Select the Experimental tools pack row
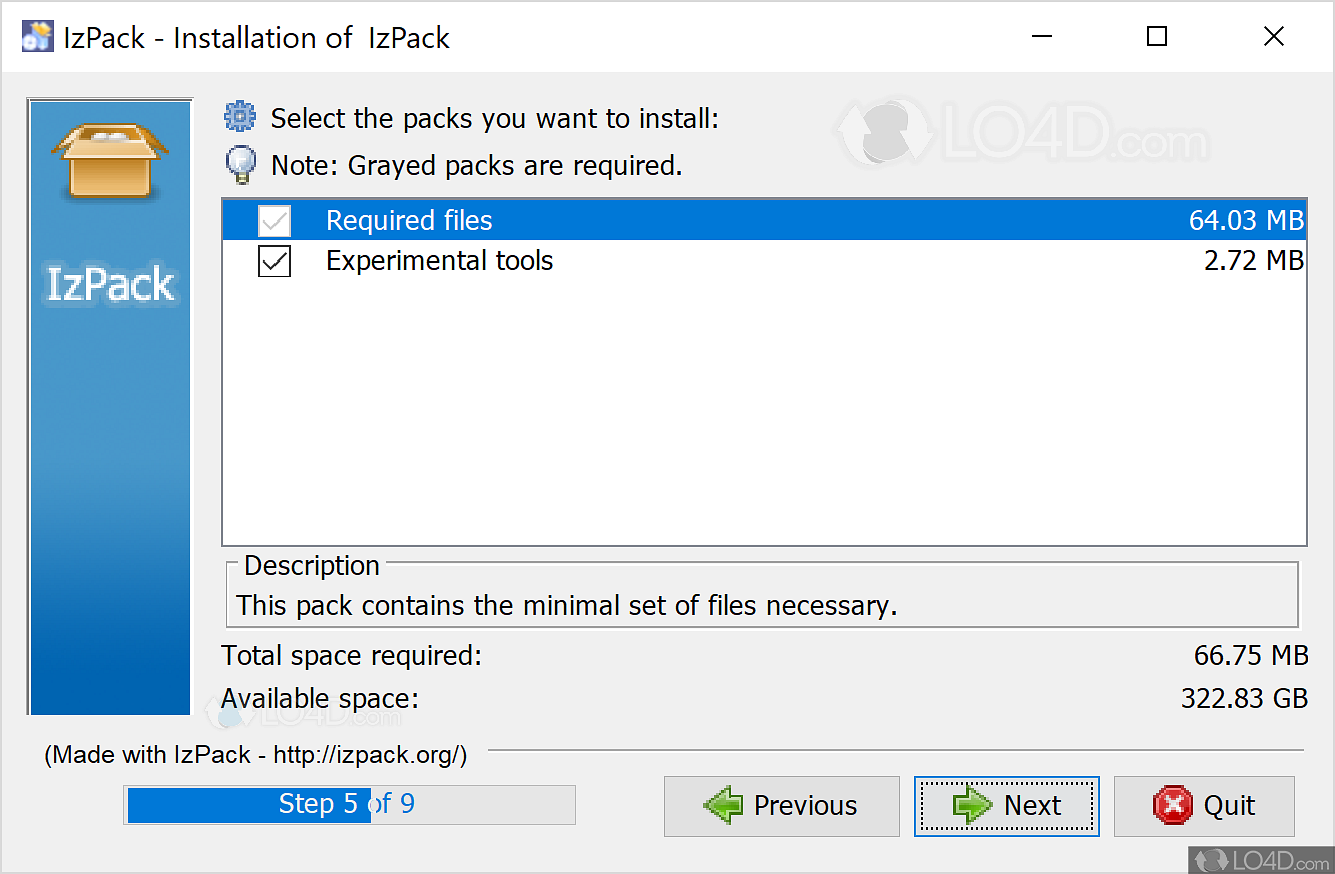Screen dimensions: 1335x874 tap(600, 260)
